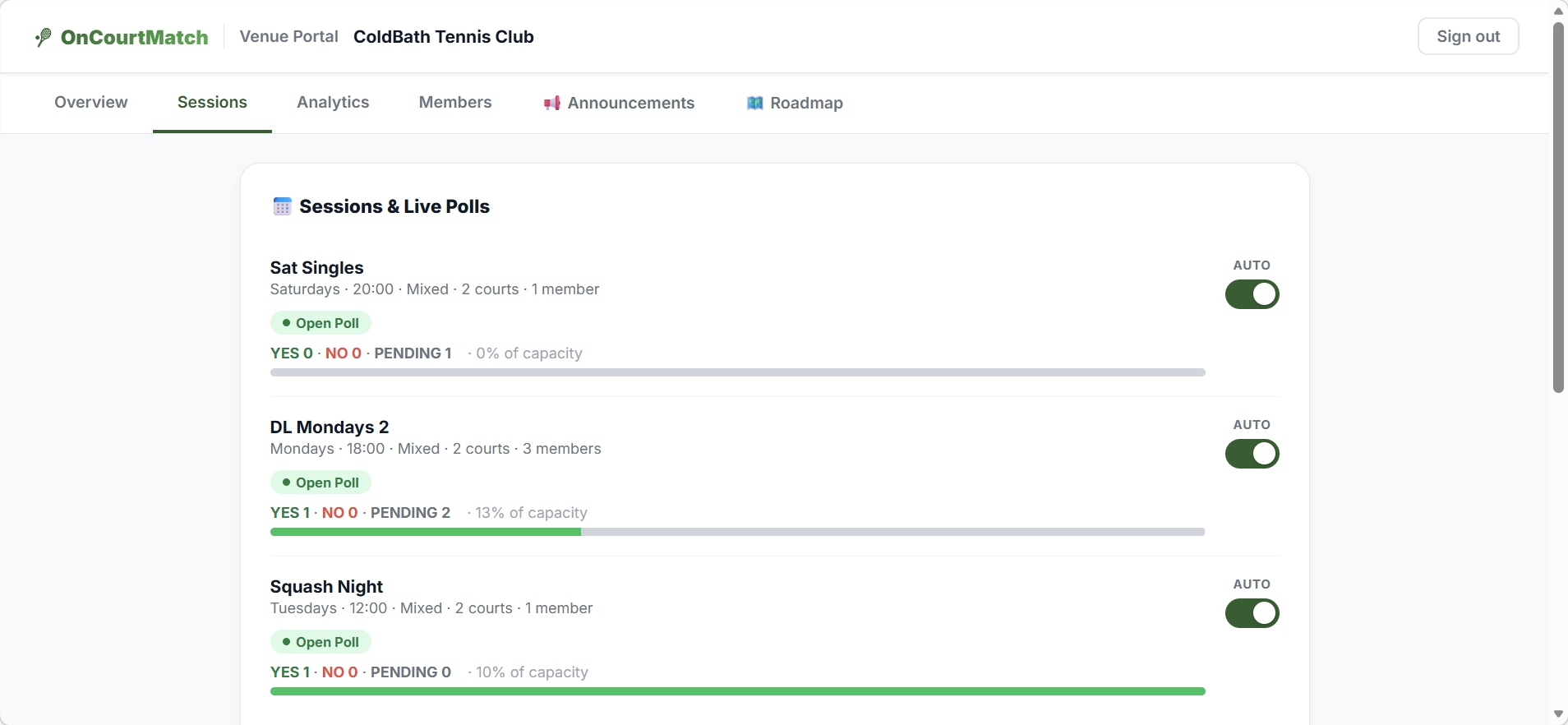
Task: Select the Sessions tab
Action: tap(212, 102)
